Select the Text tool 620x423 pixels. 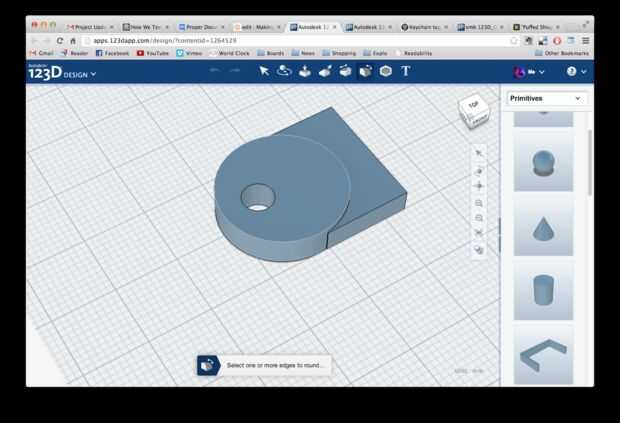tap(406, 71)
